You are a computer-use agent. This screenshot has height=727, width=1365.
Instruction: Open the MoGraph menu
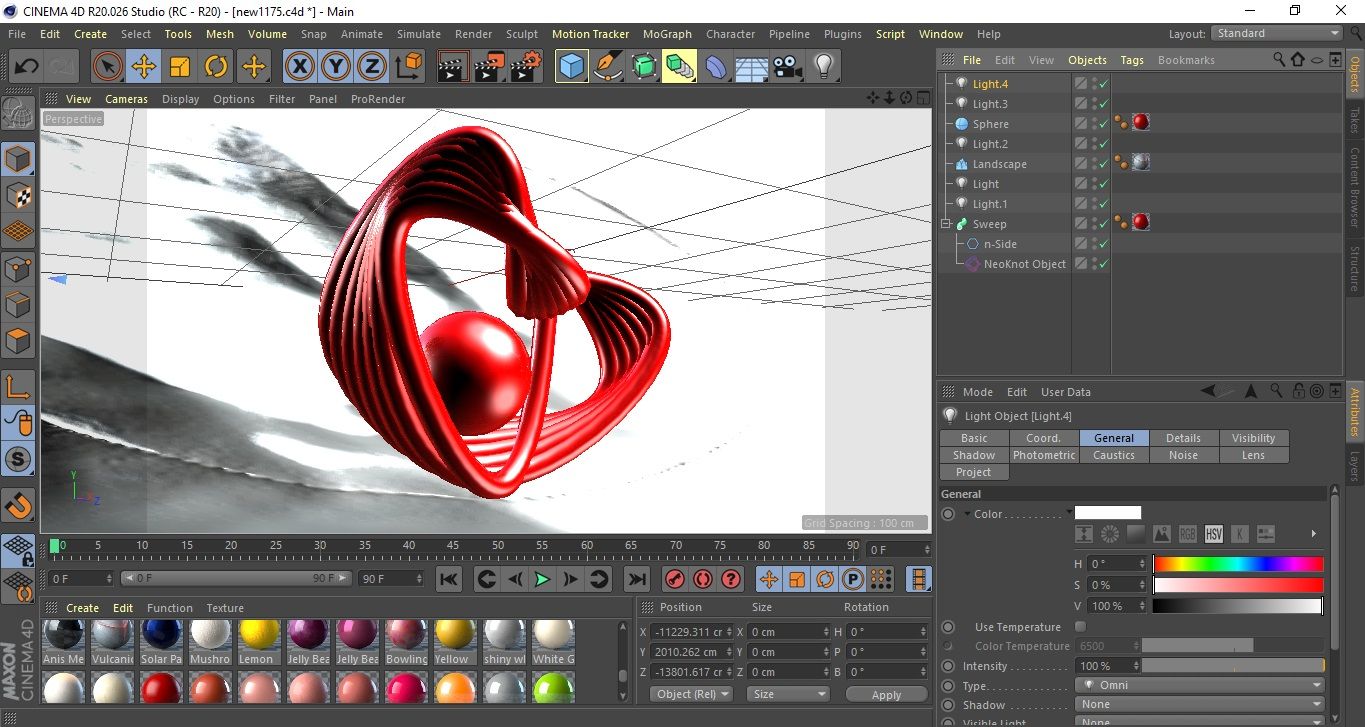tap(667, 34)
